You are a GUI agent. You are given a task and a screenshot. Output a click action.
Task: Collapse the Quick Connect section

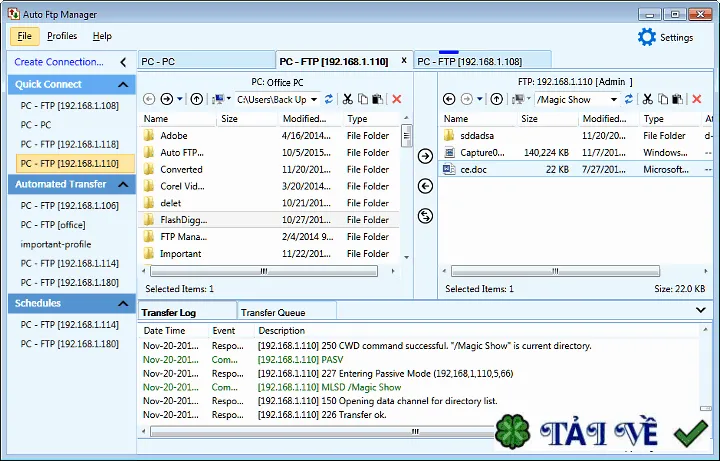point(123,84)
